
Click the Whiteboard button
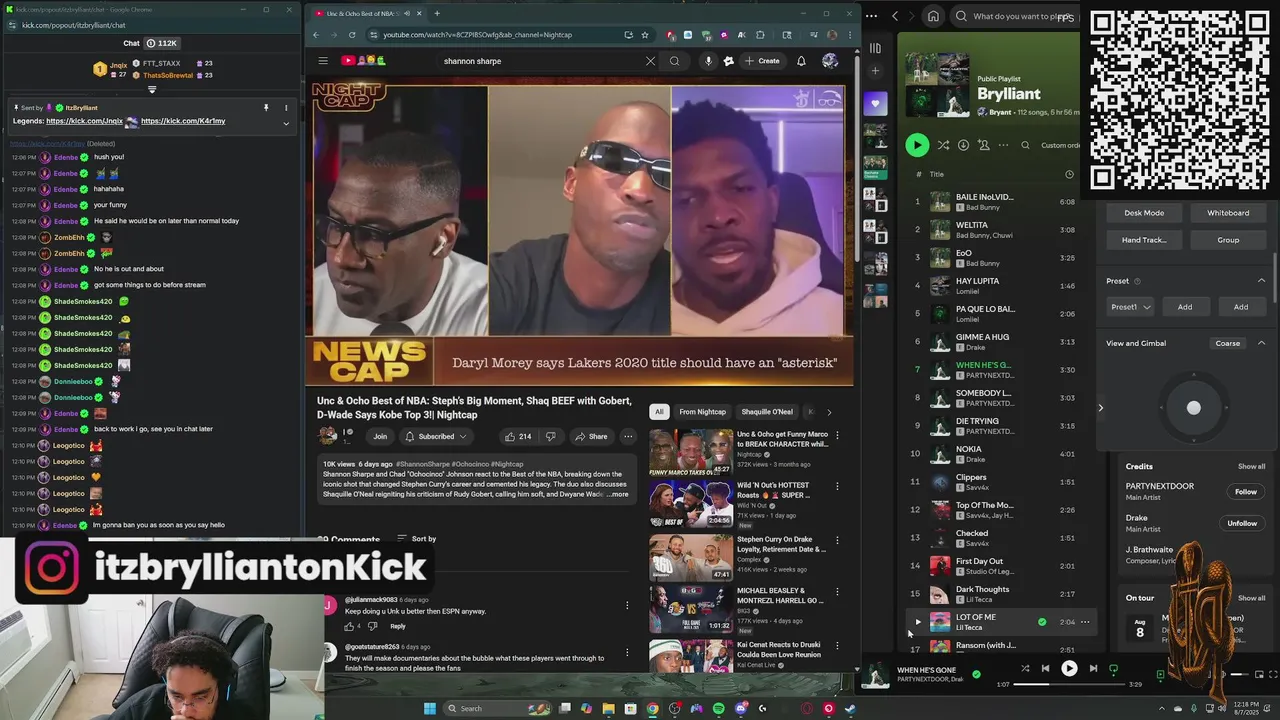point(1228,213)
